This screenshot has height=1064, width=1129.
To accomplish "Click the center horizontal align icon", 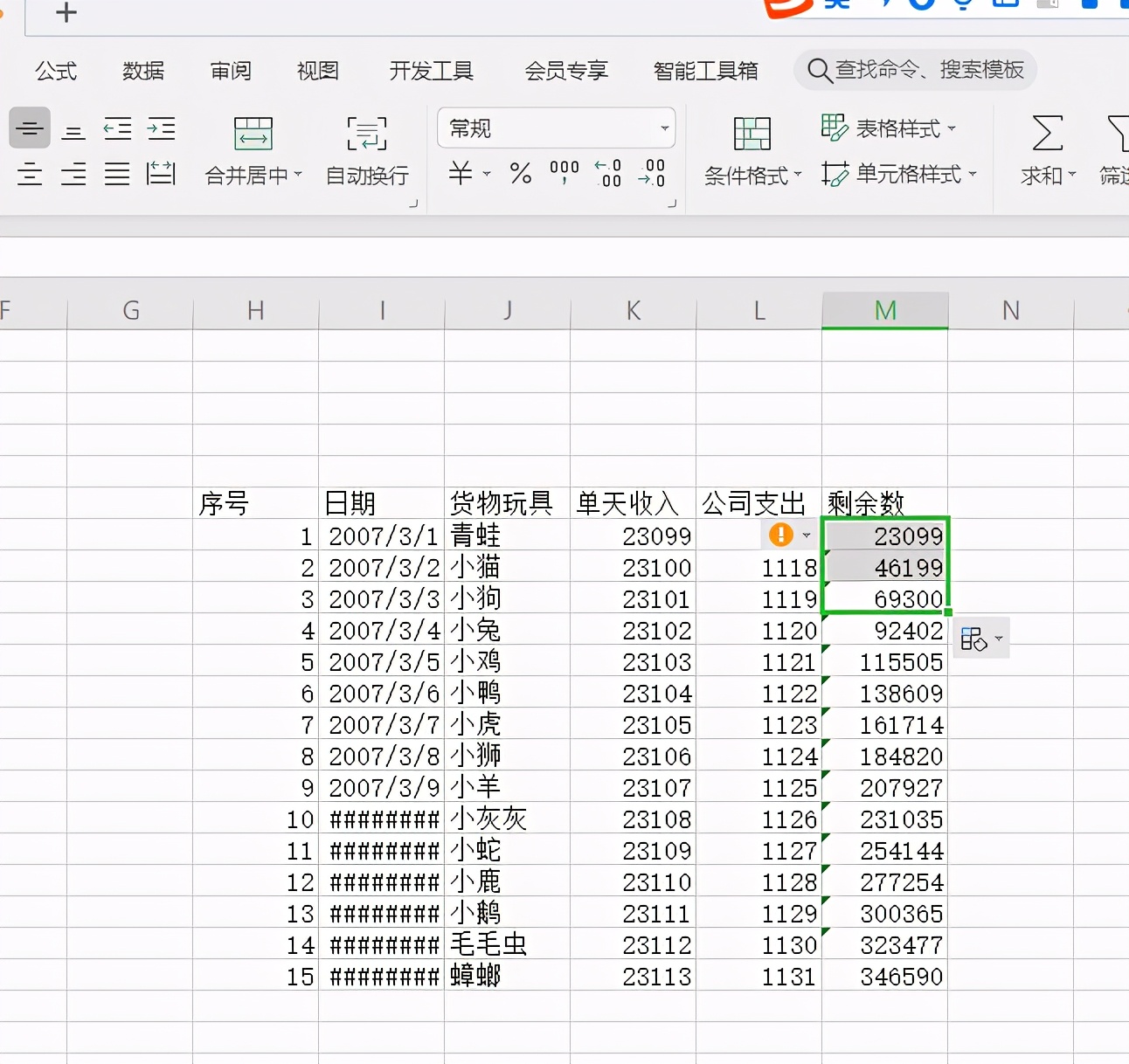I will pos(30,174).
